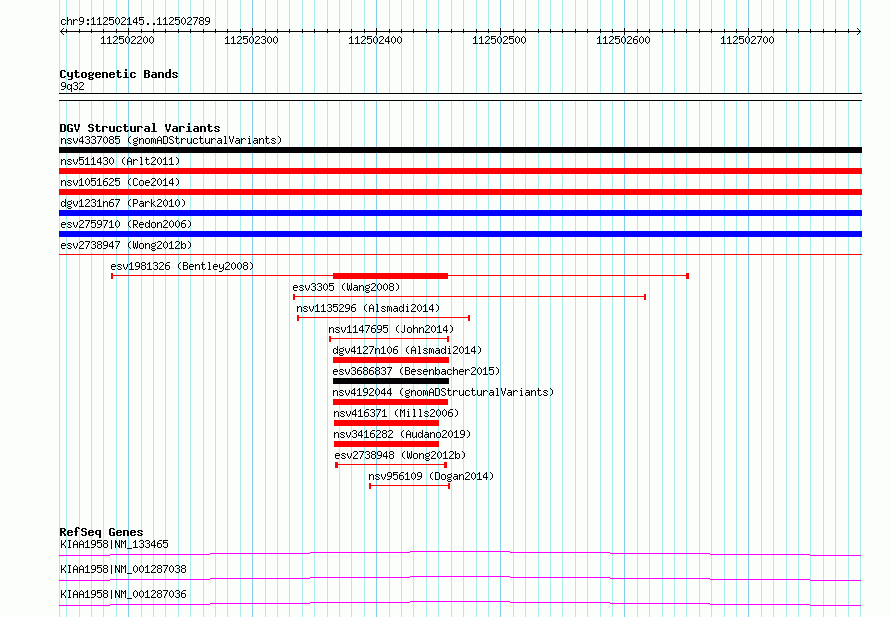Image resolution: width=890 pixels, height=617 pixels.
Task: Click the thin red line of esv3305
Action: [x=469, y=297]
